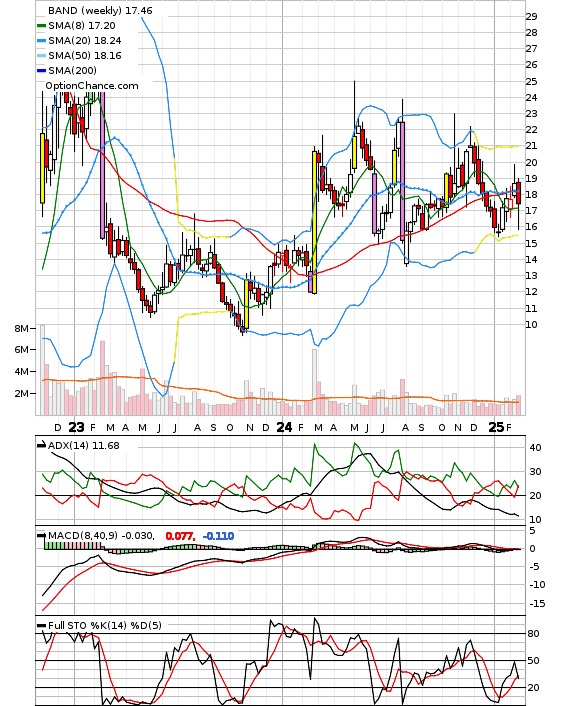
Task: Click the price level 29 on right axis
Action: 531,16
